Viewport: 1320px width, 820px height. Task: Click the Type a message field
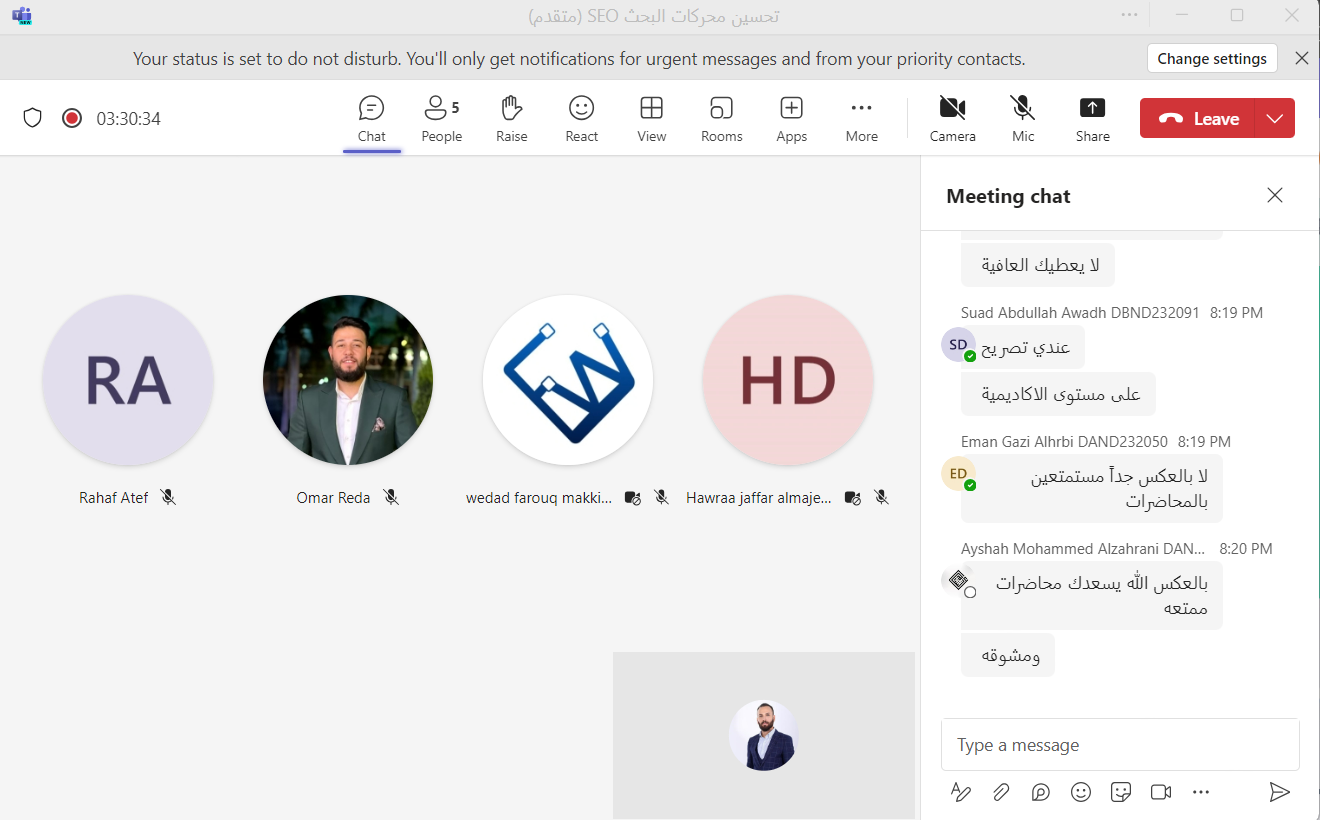click(x=1120, y=745)
